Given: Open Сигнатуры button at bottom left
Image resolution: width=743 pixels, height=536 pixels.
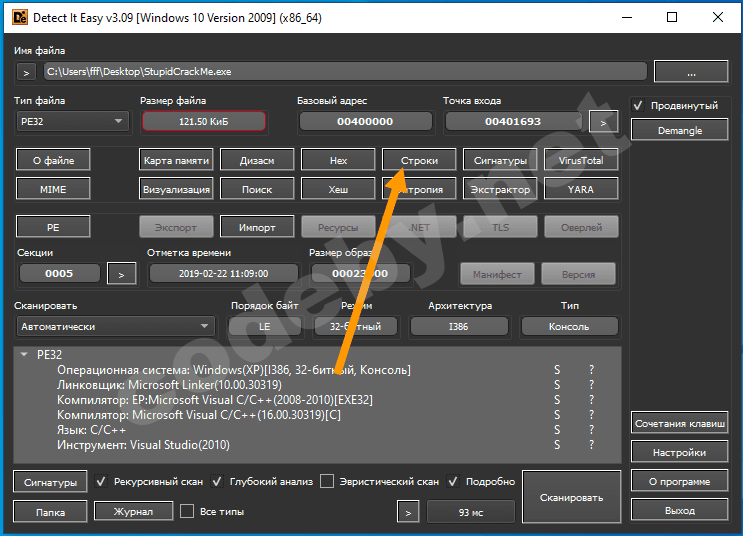Looking at the screenshot, I should (x=50, y=482).
